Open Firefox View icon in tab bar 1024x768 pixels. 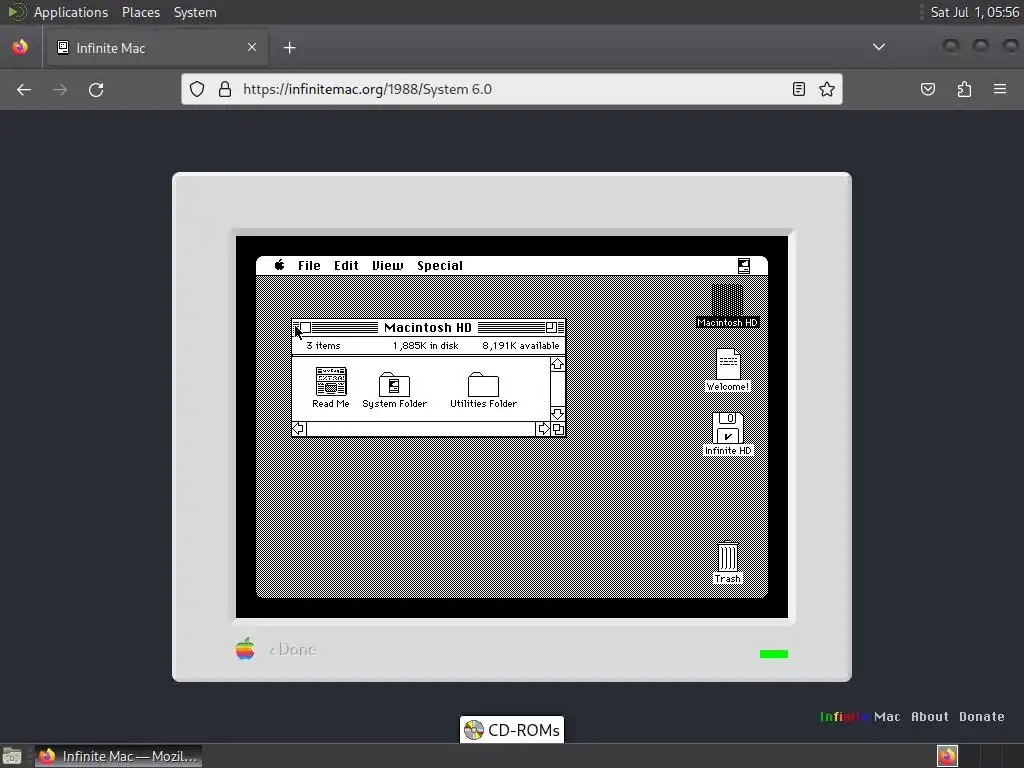[x=20, y=47]
